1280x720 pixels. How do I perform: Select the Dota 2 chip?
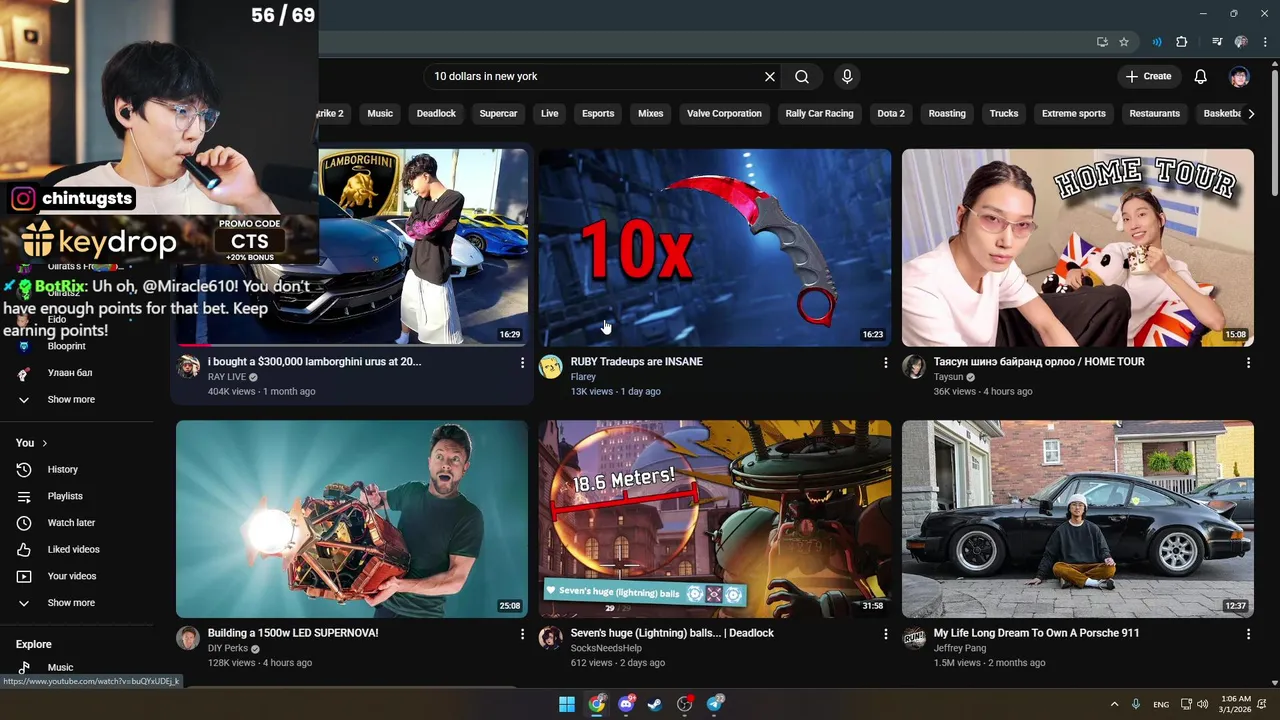(891, 114)
